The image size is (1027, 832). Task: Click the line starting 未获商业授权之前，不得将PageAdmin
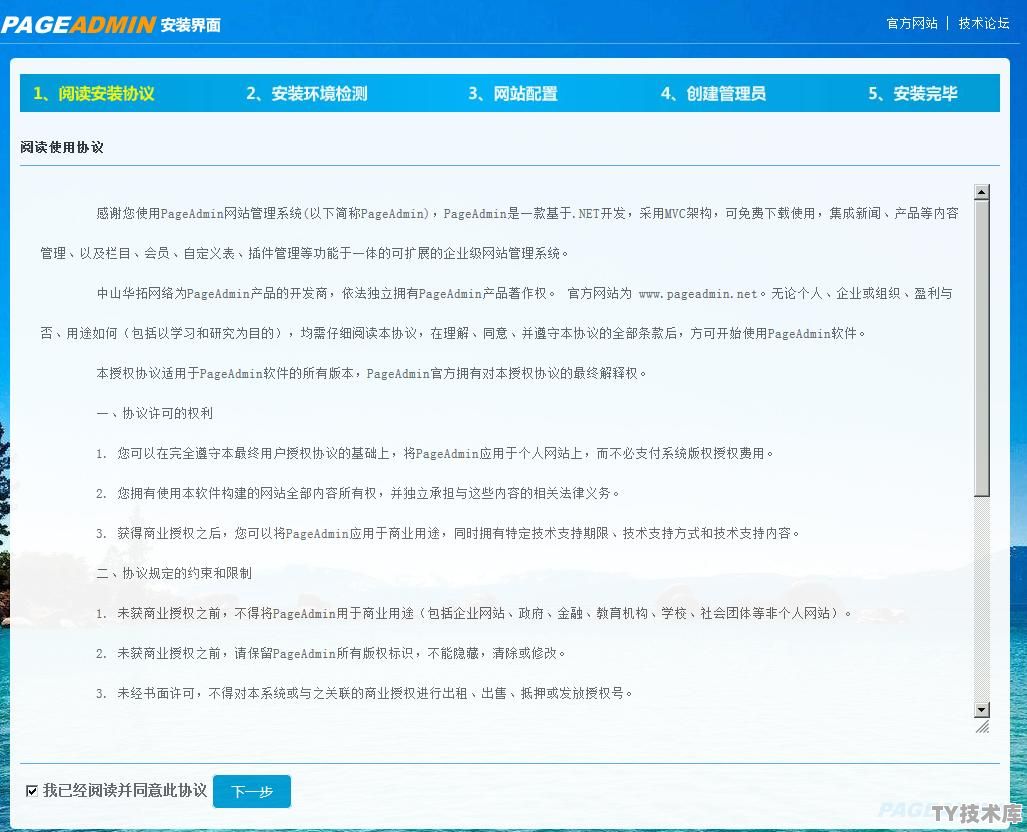click(474, 613)
